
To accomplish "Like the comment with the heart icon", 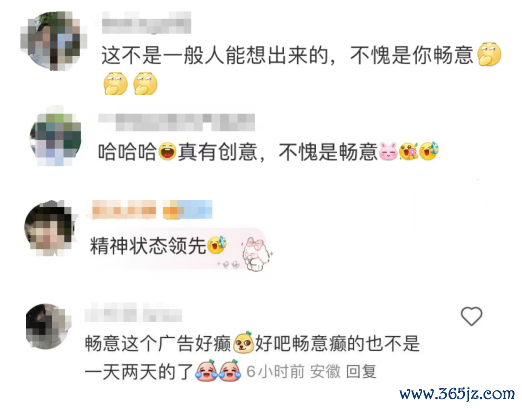I will 471,316.
